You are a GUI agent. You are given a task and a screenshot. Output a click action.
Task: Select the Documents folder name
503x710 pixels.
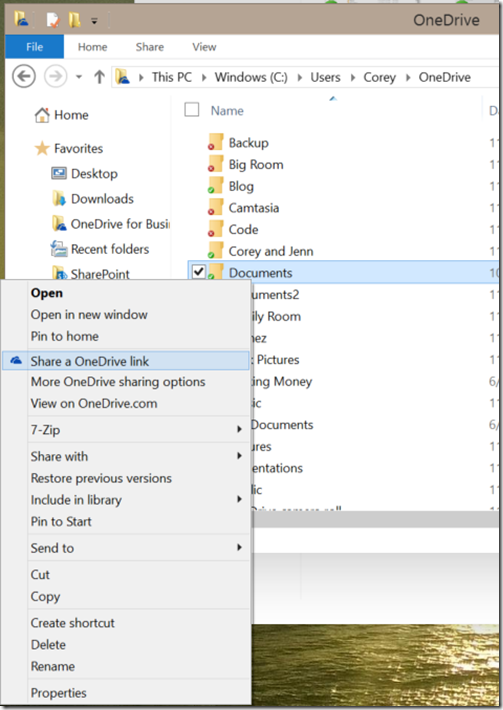tap(260, 273)
